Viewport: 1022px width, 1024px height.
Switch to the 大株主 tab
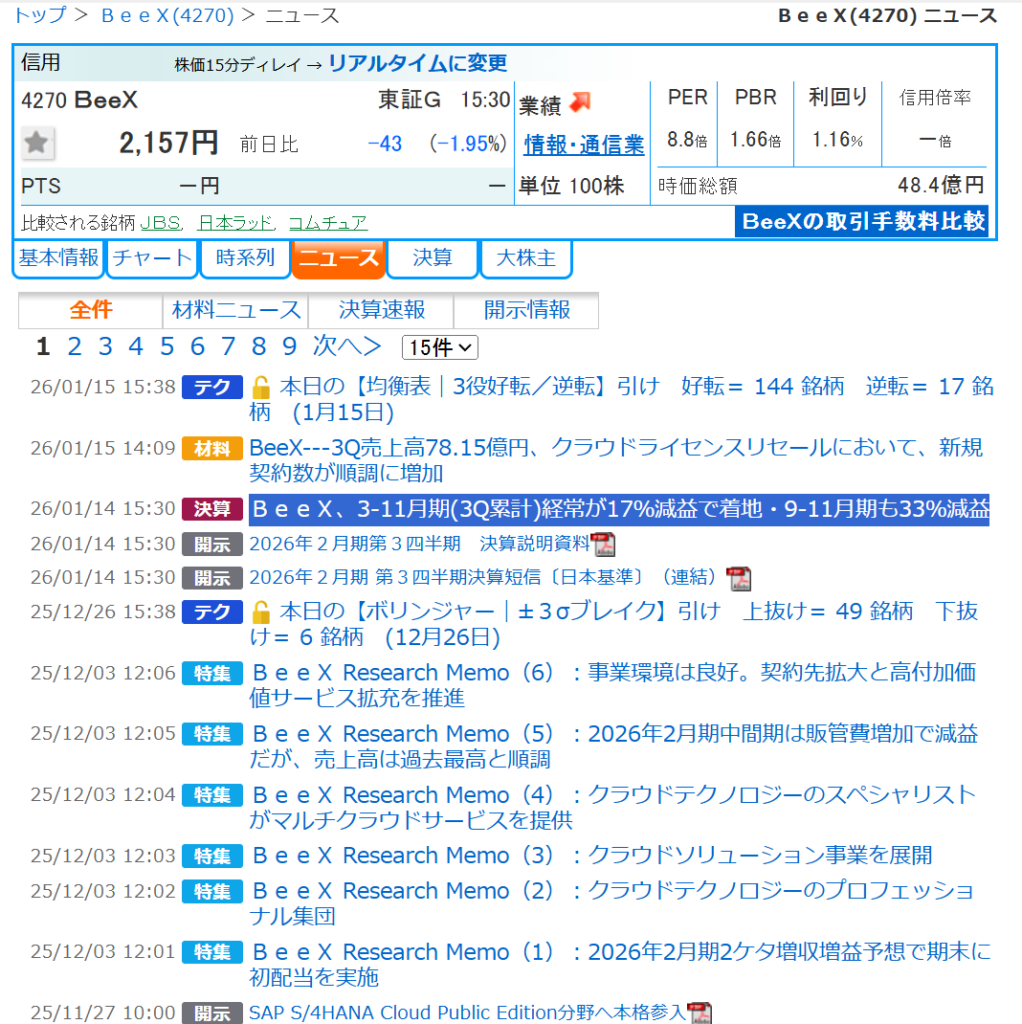[x=526, y=258]
